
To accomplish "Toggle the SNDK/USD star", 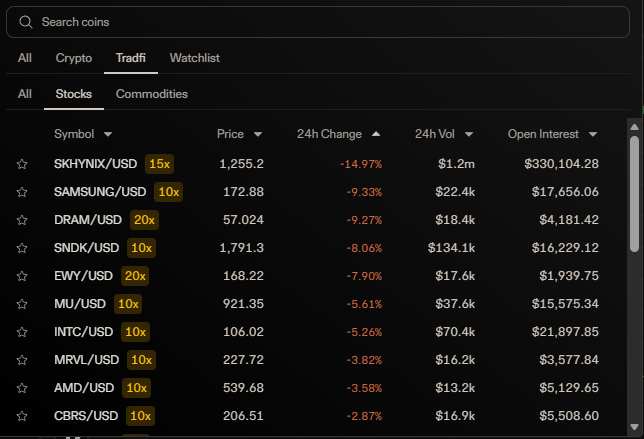I will [22, 248].
